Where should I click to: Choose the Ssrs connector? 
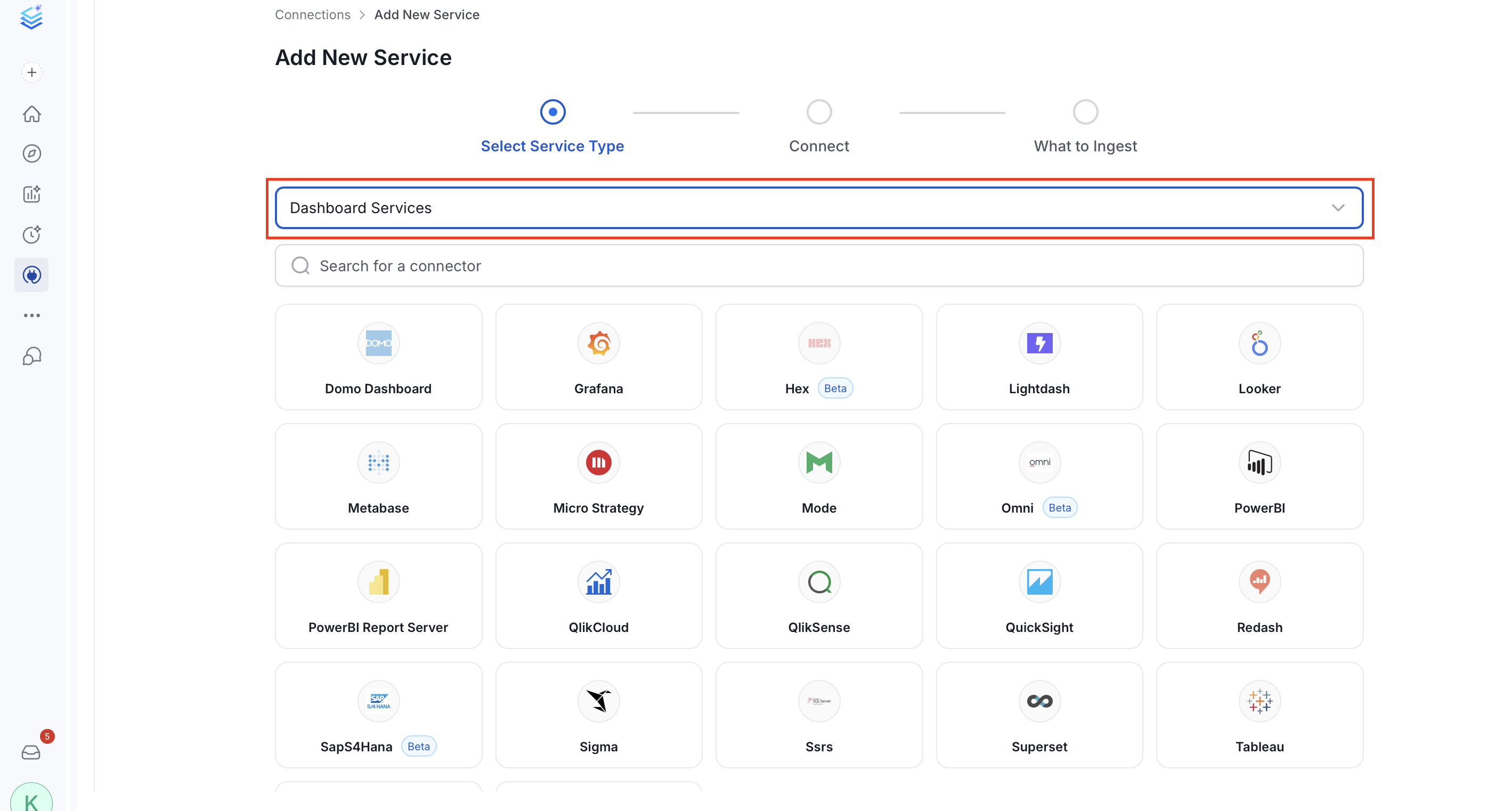[819, 715]
